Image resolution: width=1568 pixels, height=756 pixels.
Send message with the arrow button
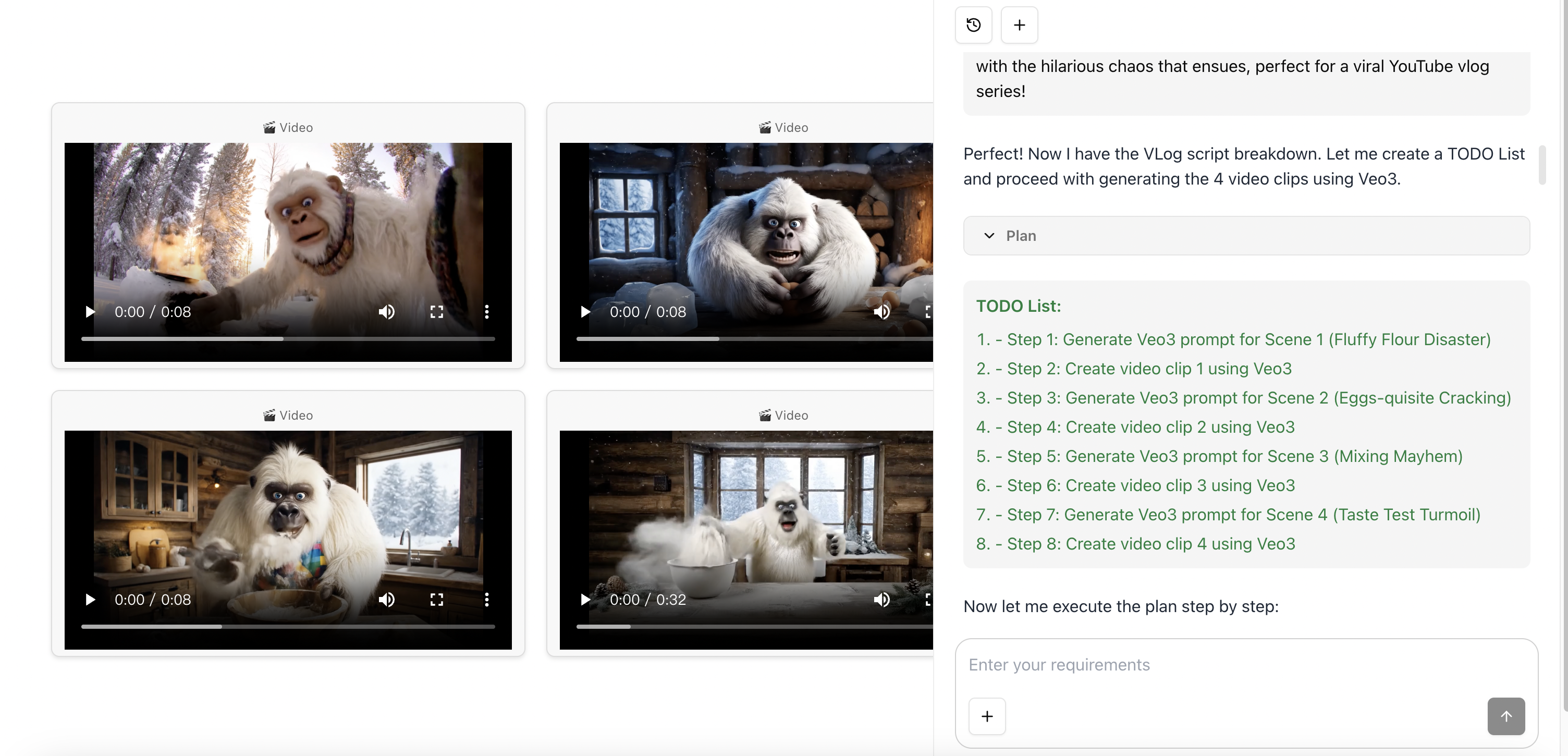tap(1506, 716)
